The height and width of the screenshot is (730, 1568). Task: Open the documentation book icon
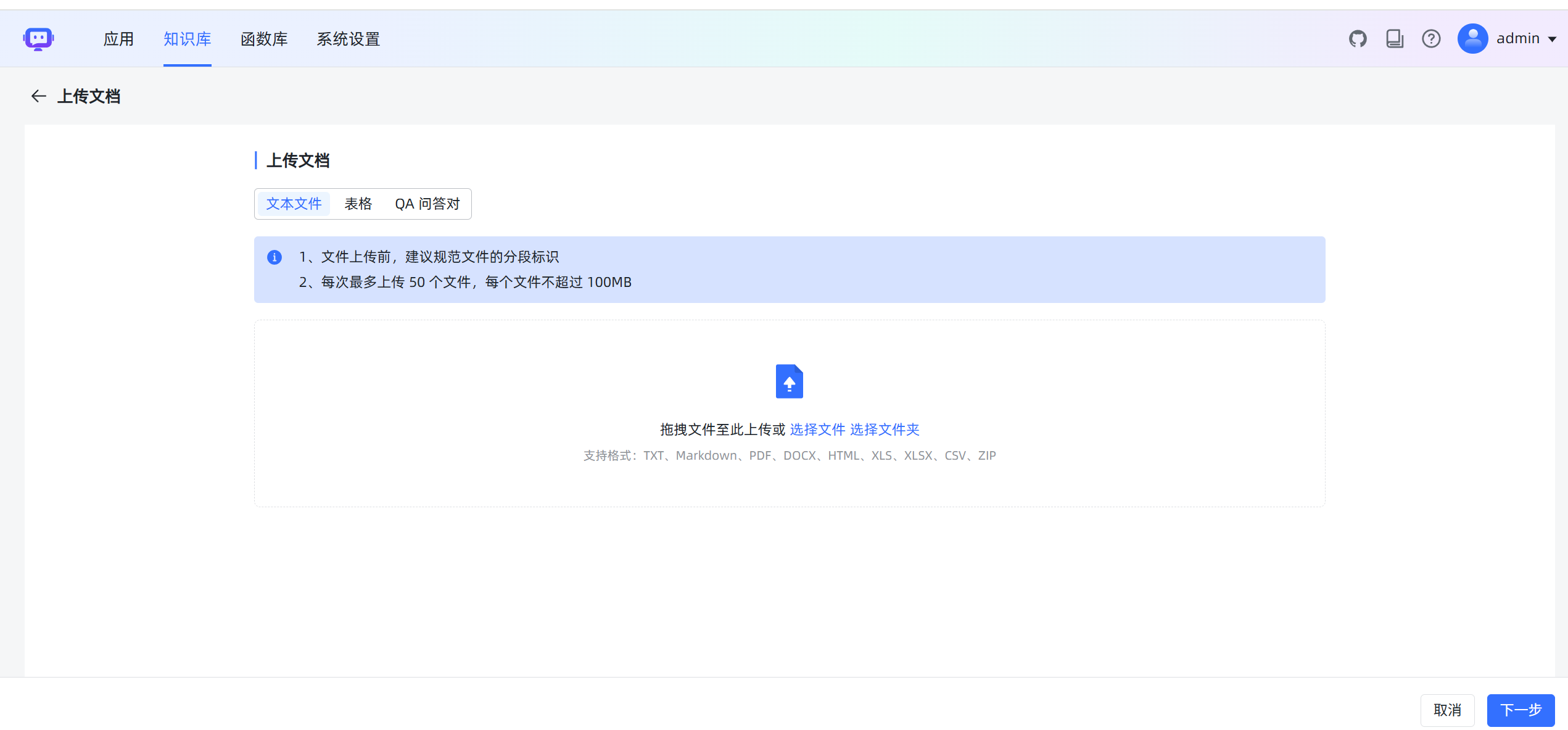click(x=1395, y=39)
